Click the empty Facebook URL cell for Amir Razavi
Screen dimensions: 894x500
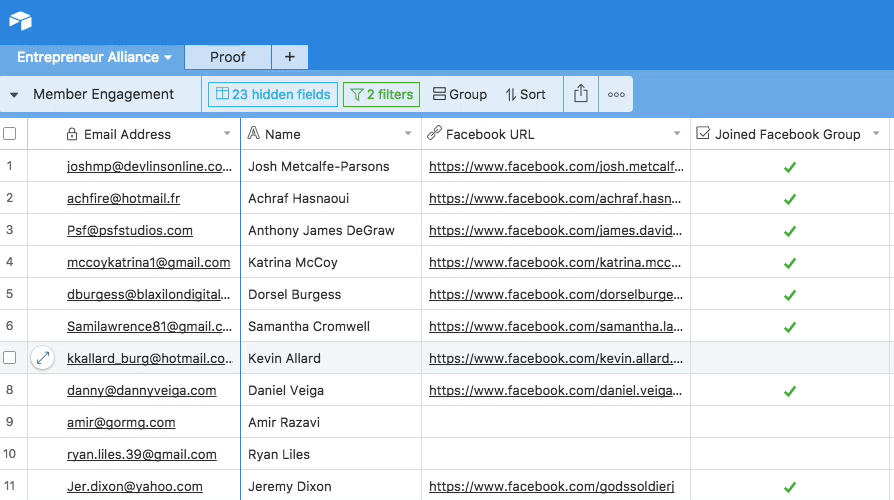pos(556,422)
